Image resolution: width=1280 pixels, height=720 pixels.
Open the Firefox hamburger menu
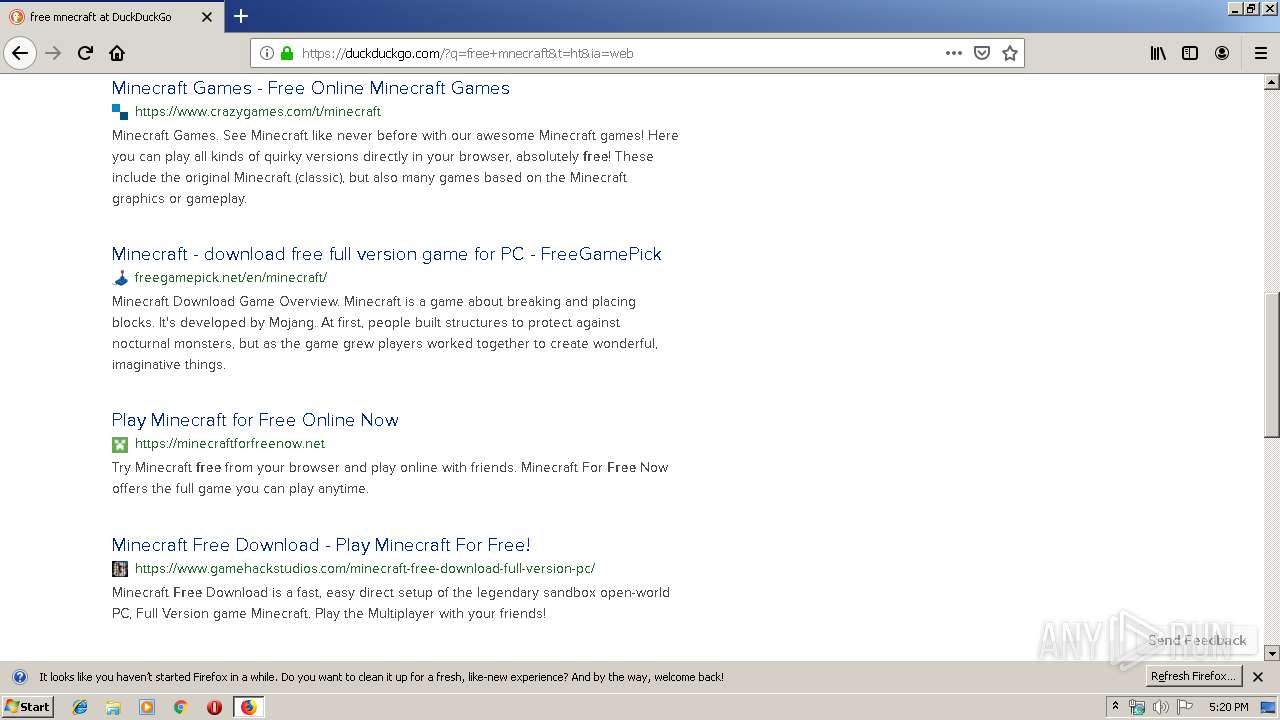1261,53
